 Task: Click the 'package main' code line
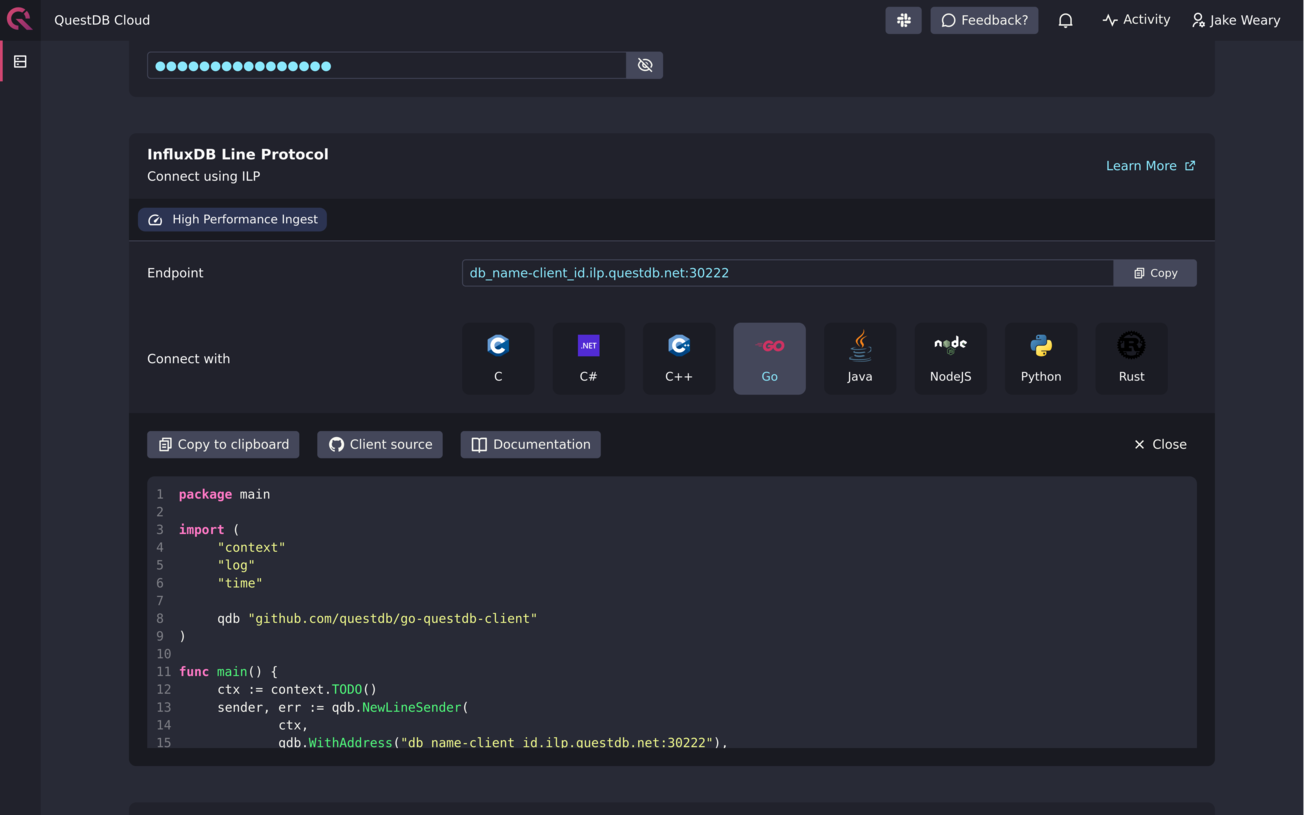(x=224, y=494)
